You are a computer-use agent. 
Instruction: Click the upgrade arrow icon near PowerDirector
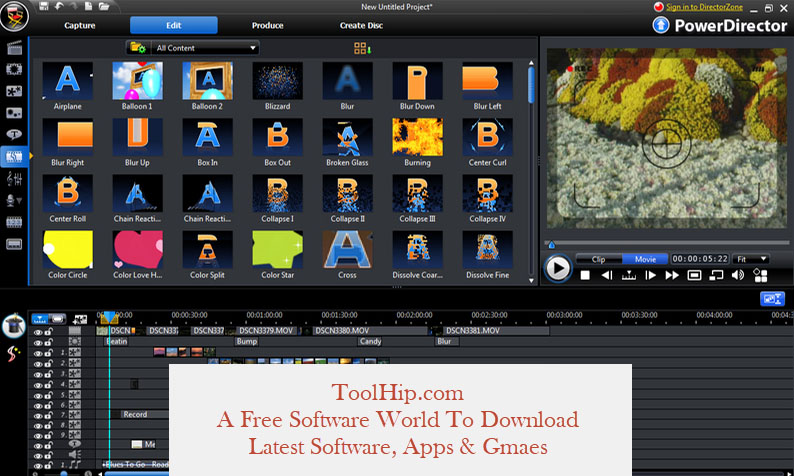661,25
